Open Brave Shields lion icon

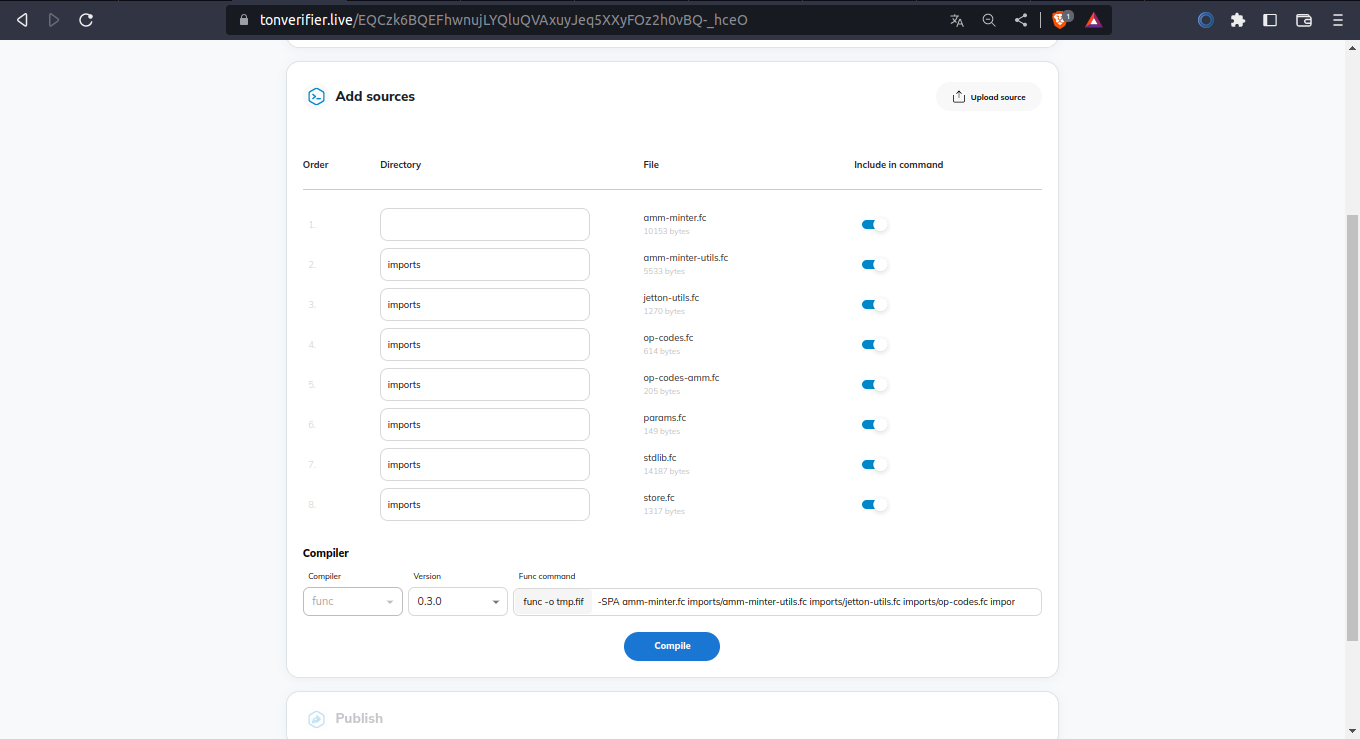click(1061, 20)
